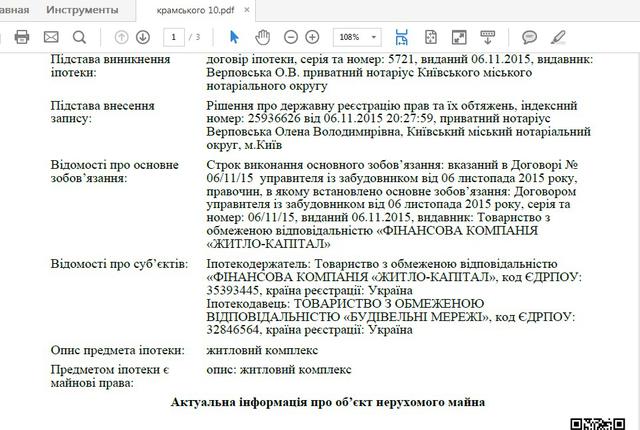Open the 108% zoom level dropdown
The height and width of the screenshot is (430, 640).
pyautogui.click(x=357, y=38)
